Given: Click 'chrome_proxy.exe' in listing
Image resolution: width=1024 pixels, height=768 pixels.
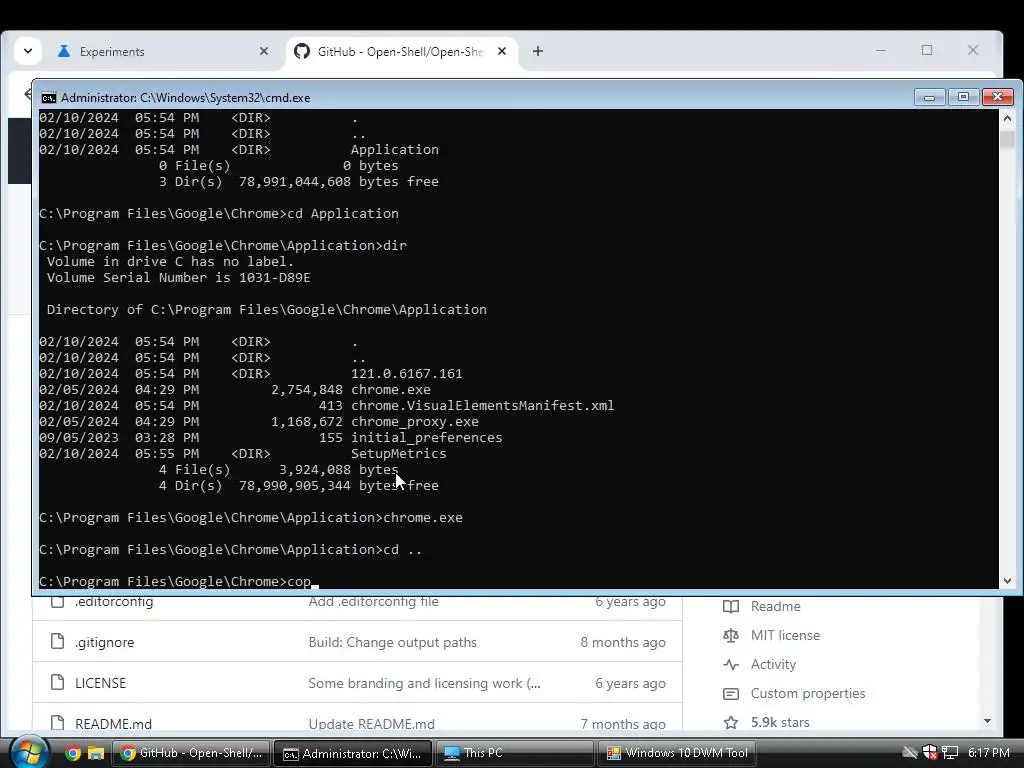Looking at the screenshot, I should point(415,422).
